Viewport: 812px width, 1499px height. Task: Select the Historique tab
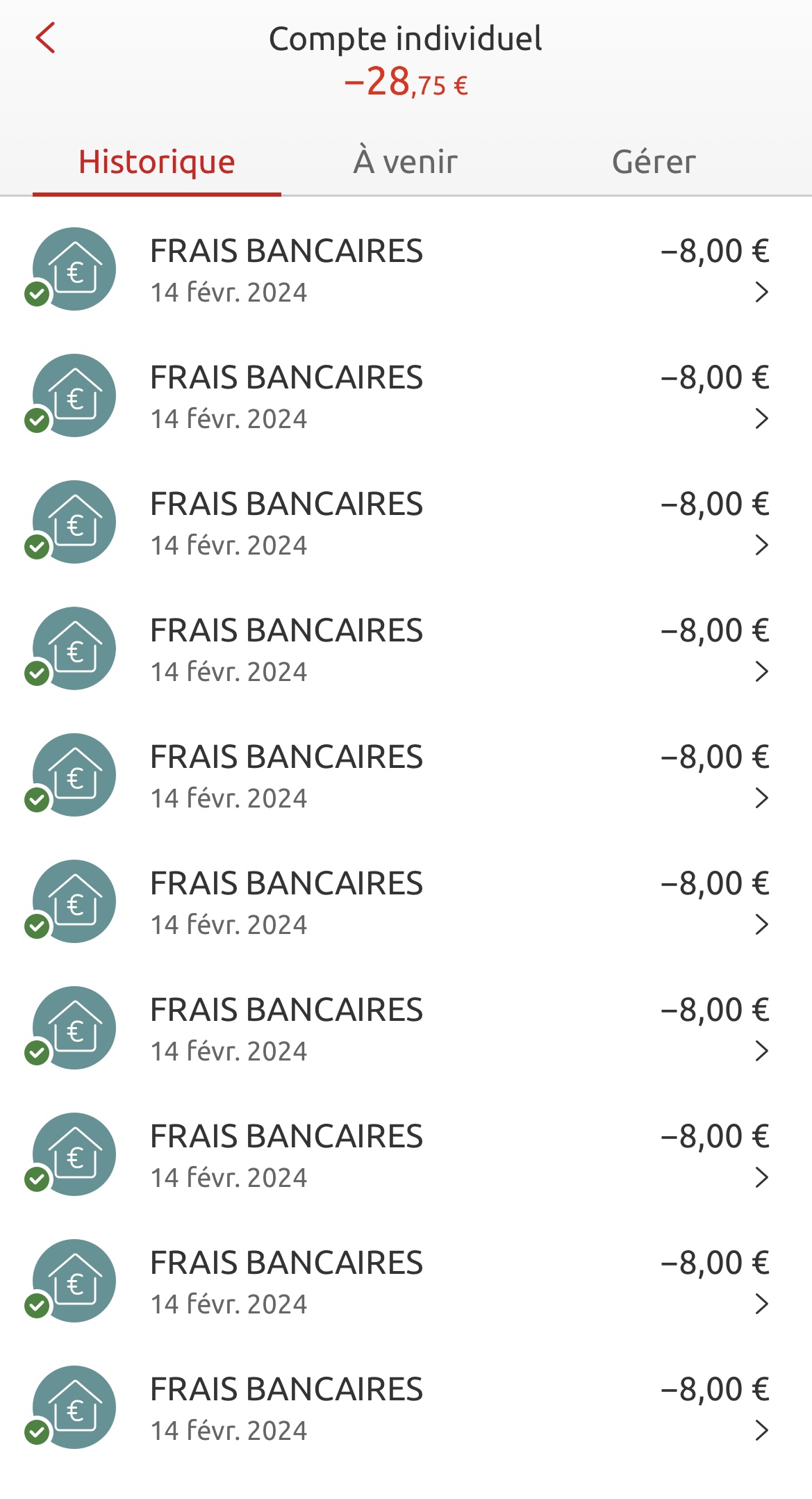click(x=157, y=161)
